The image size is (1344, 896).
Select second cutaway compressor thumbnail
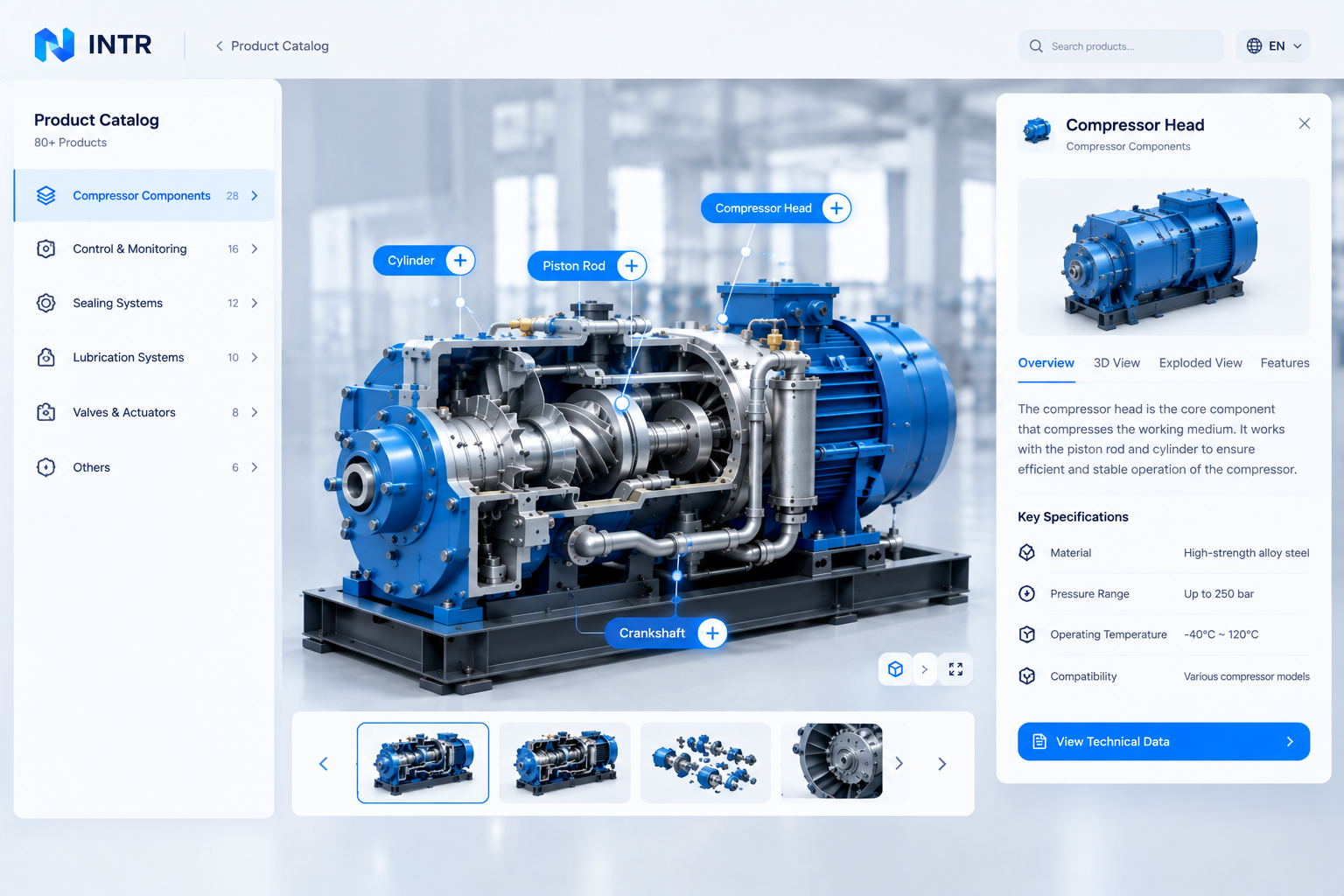point(564,763)
